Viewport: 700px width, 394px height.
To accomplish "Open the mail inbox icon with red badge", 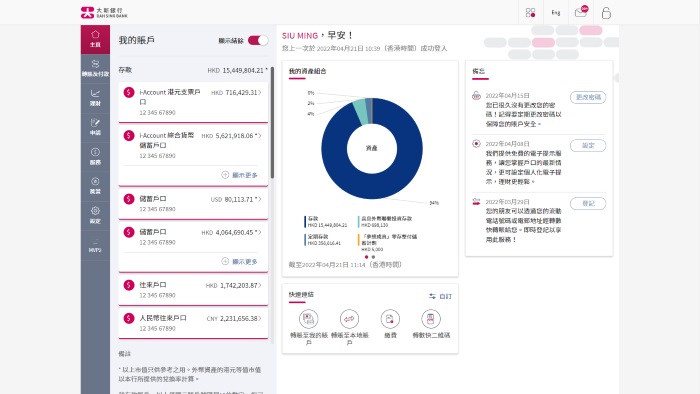I will pyautogui.click(x=581, y=12).
